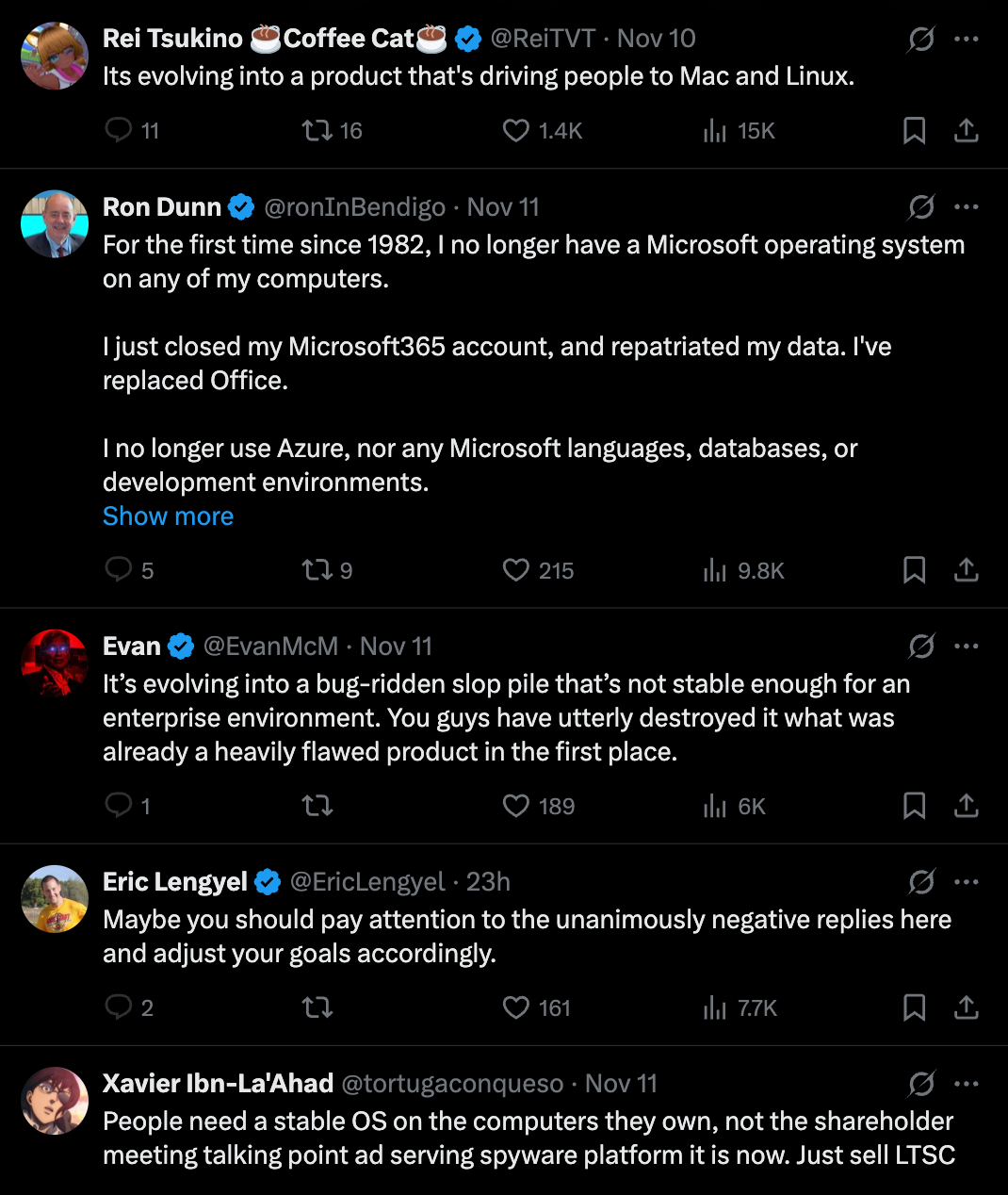Repost Ron Dunn's tweet
The height and width of the screenshot is (1195, 1008).
pos(317,570)
